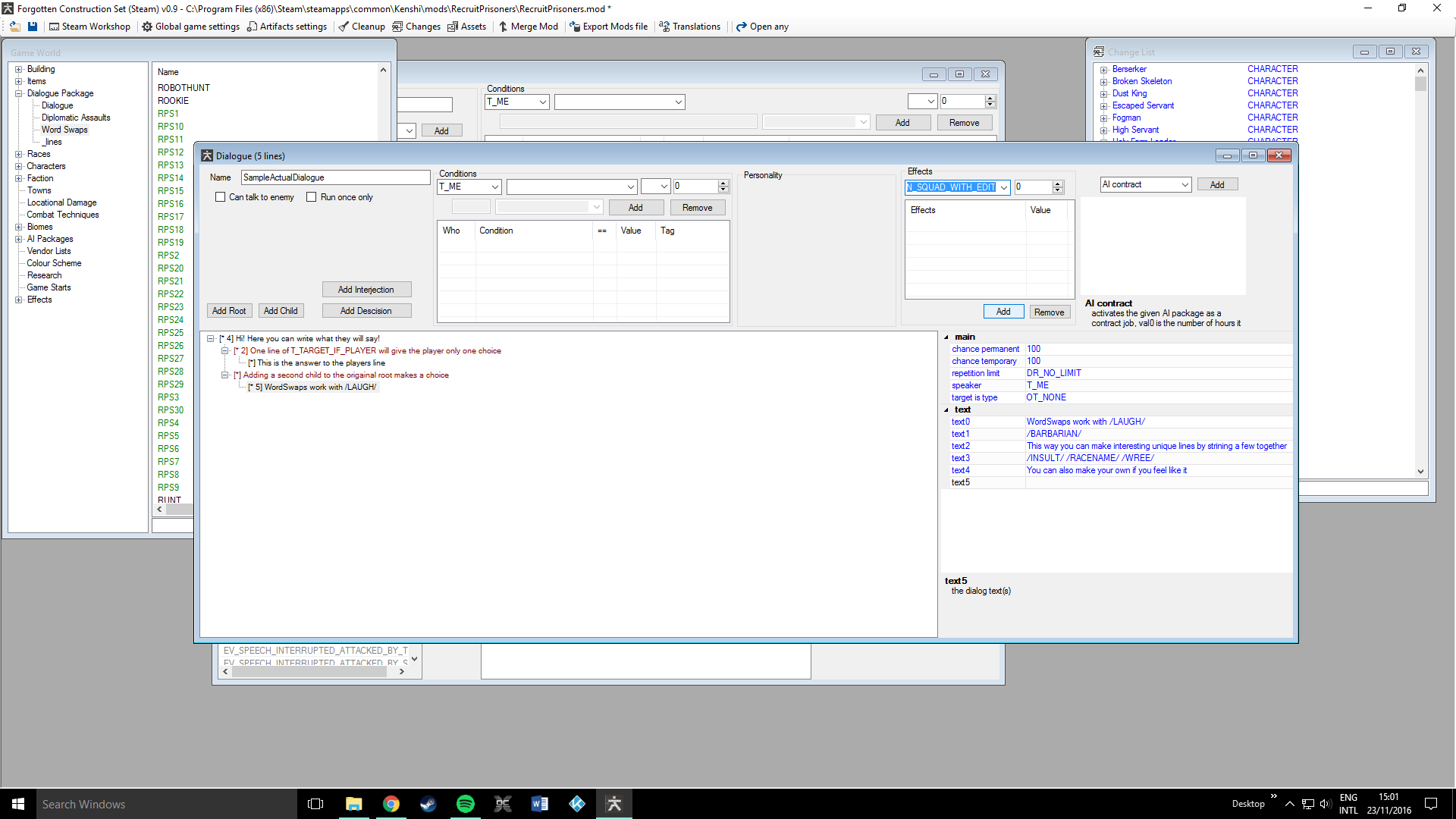Select Word Swaps in Game World tree
This screenshot has height=819, width=1456.
(64, 130)
